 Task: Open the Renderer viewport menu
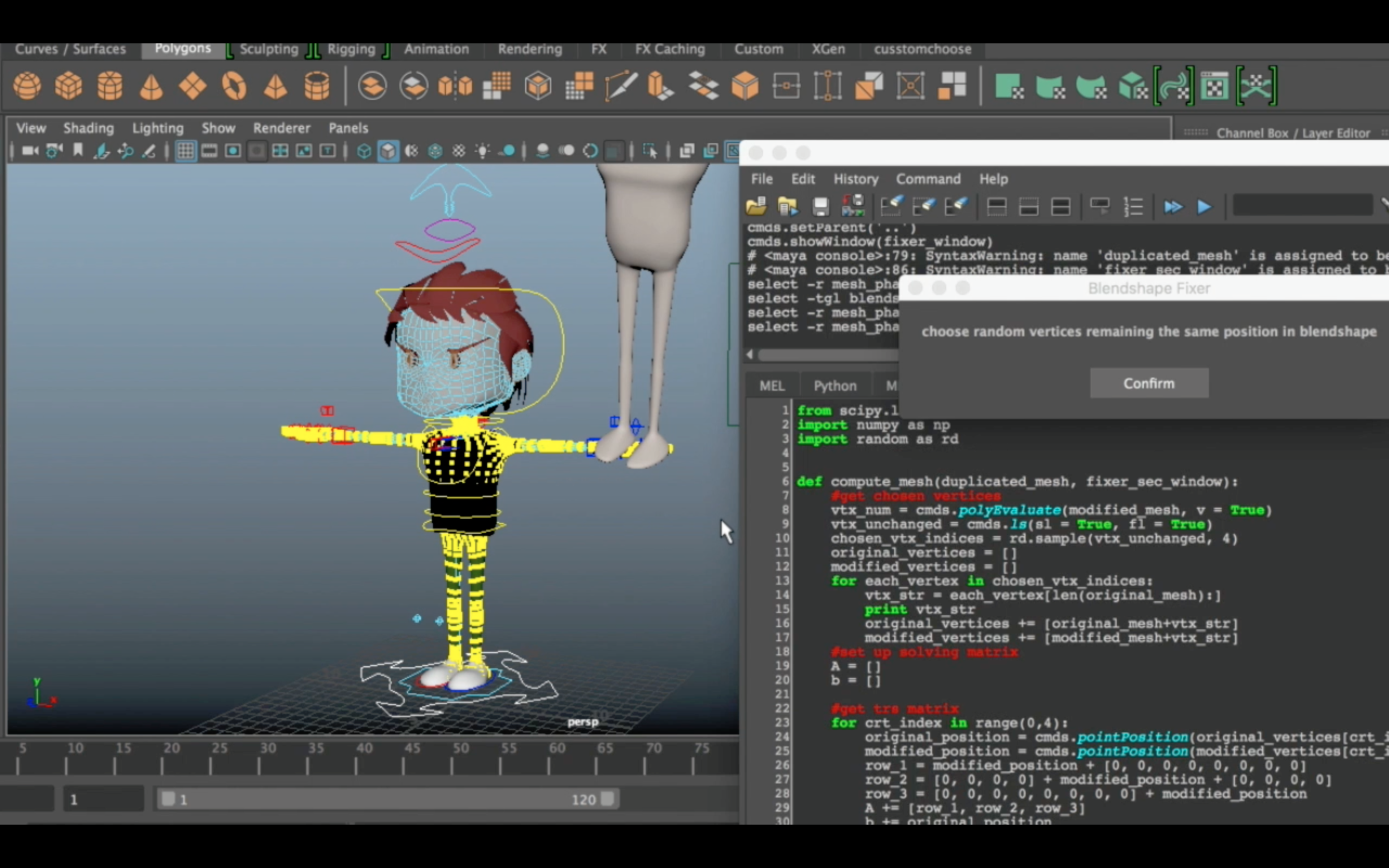click(281, 128)
